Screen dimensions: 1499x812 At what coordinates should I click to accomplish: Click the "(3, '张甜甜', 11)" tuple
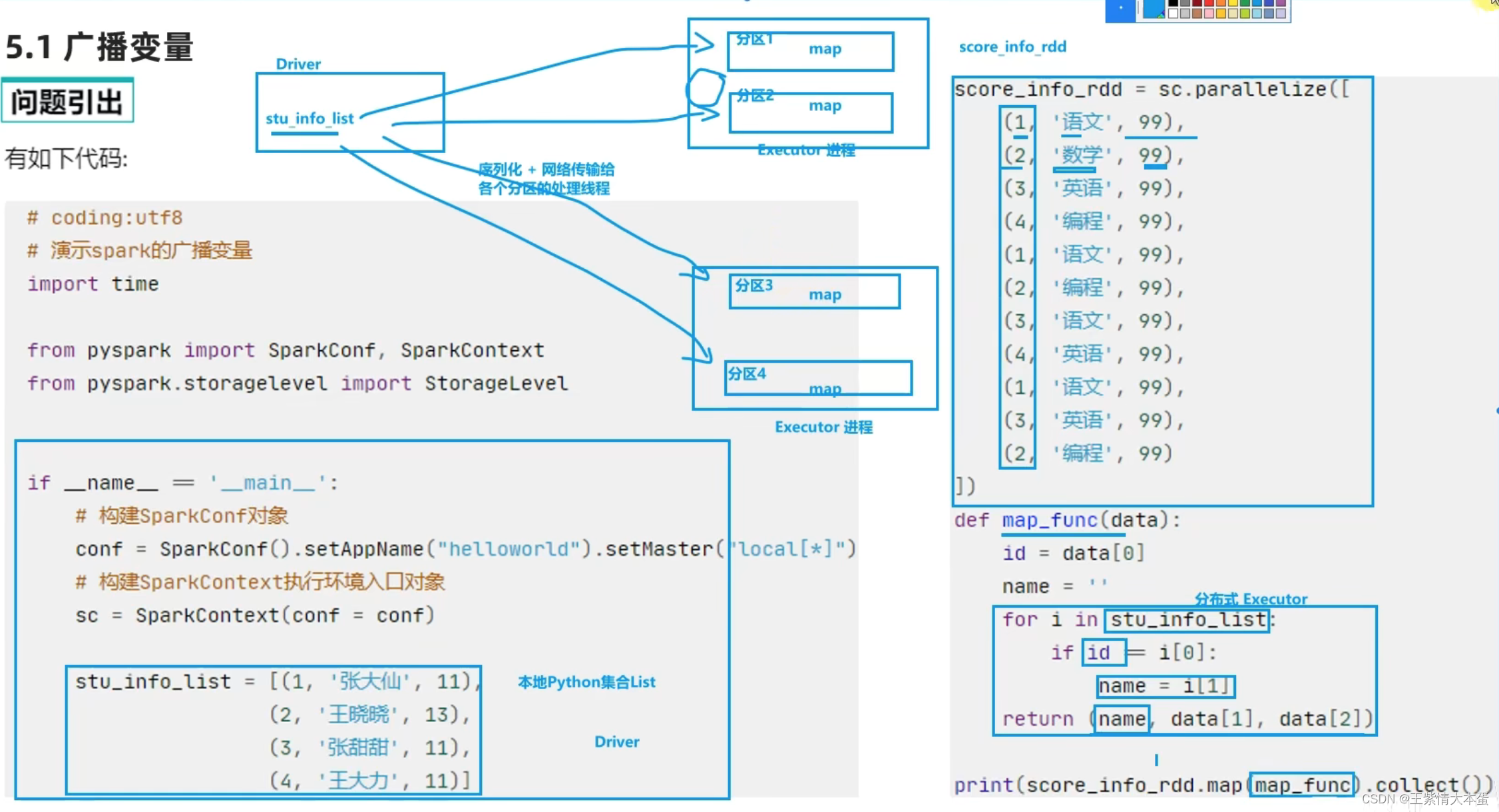(370, 747)
